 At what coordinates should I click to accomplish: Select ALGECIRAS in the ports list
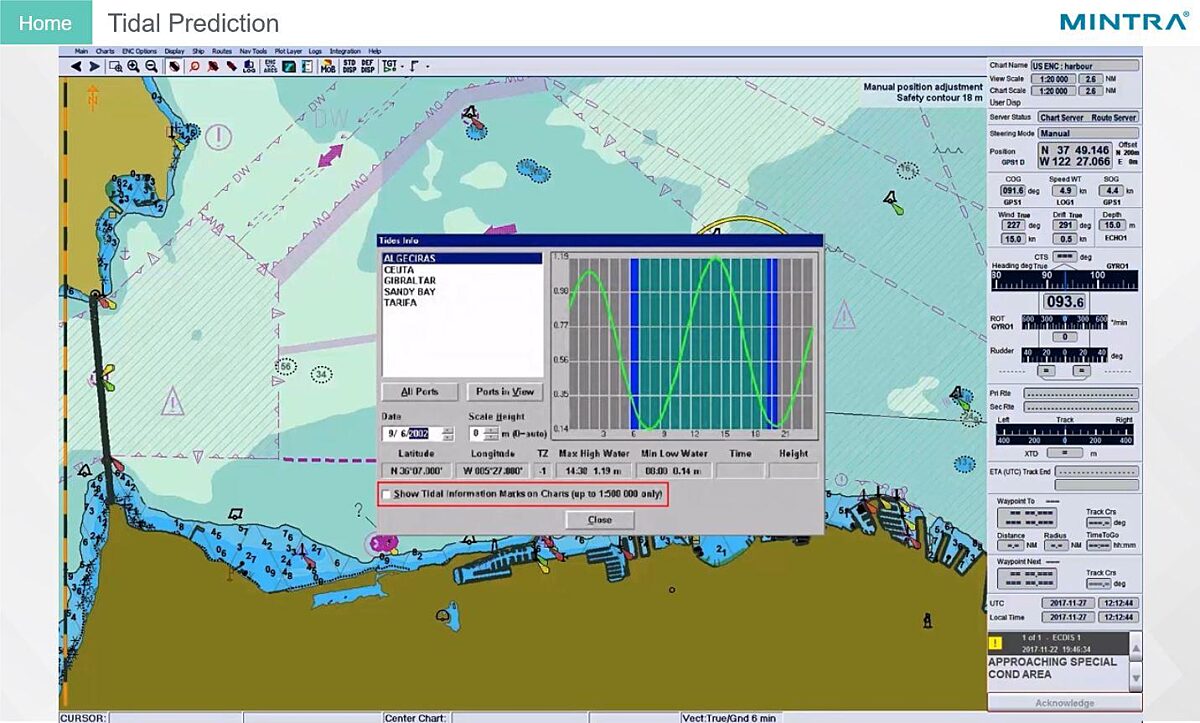click(x=462, y=258)
